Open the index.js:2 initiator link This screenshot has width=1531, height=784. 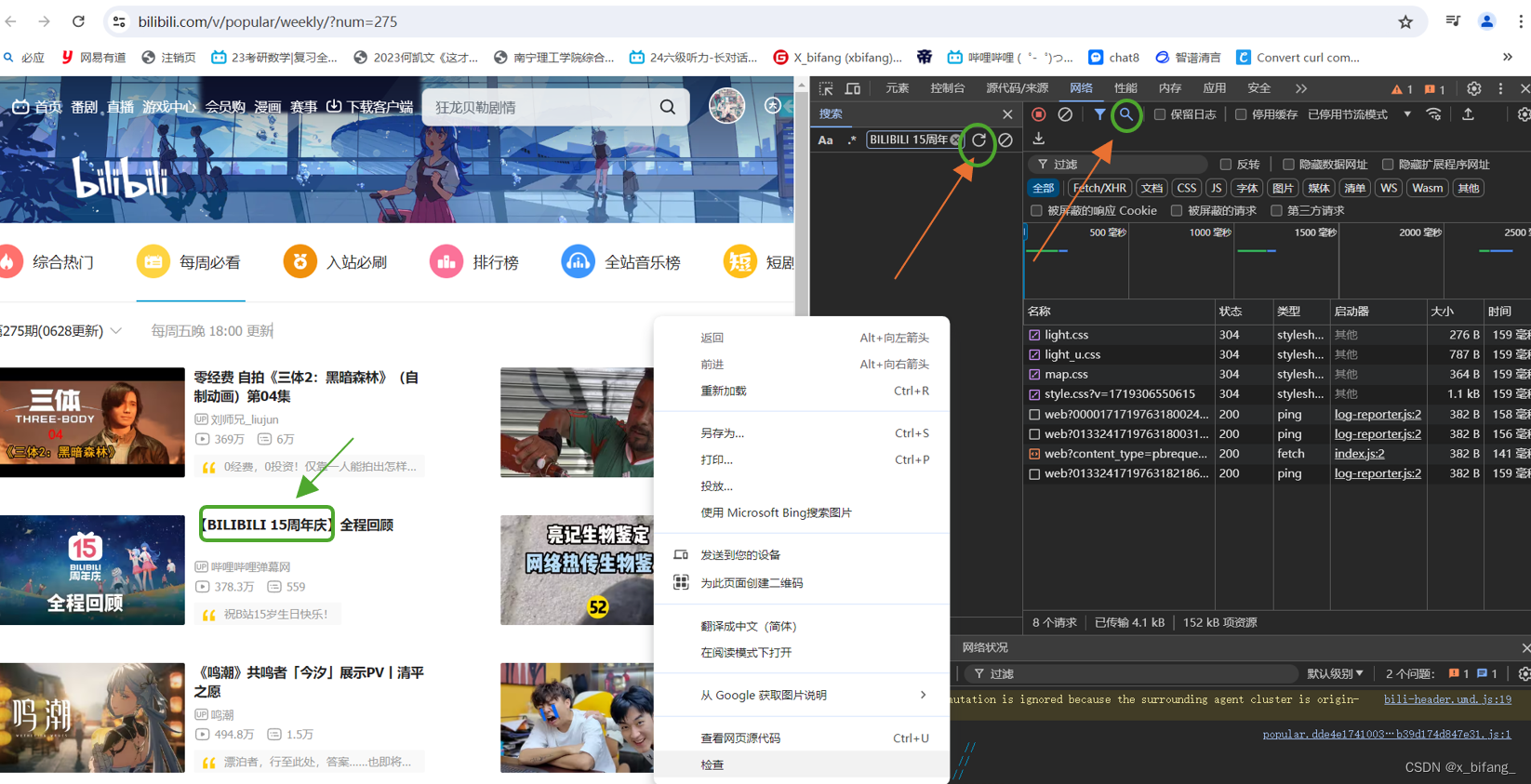tap(1359, 454)
